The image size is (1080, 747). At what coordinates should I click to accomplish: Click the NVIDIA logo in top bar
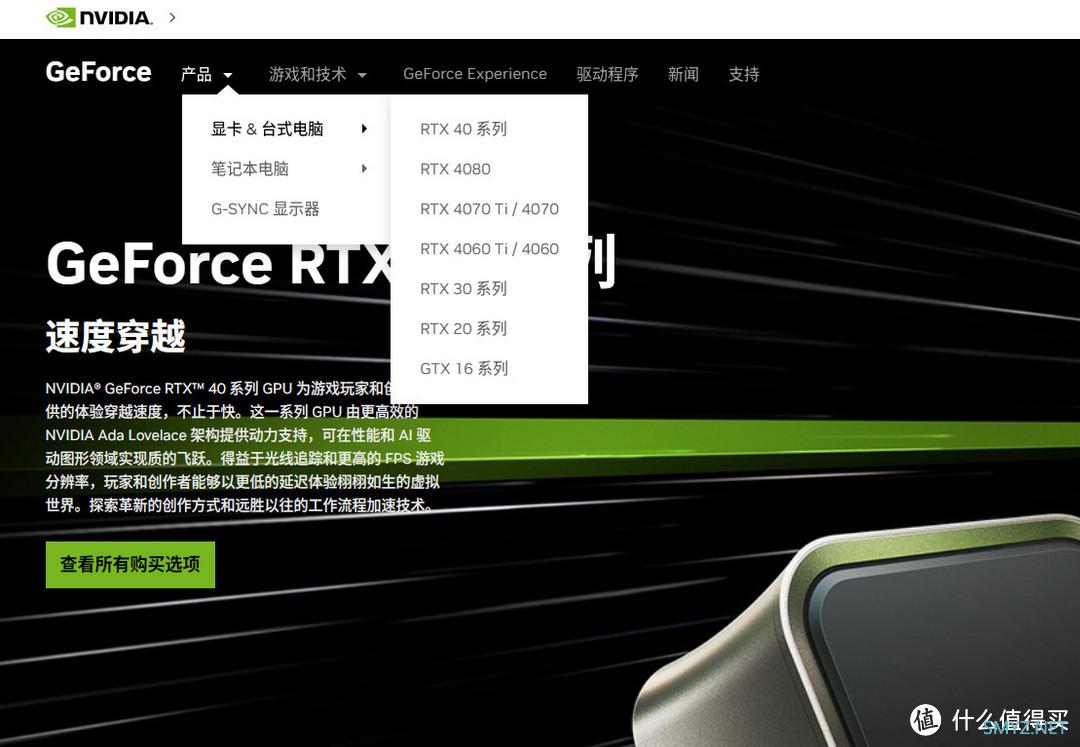point(99,17)
